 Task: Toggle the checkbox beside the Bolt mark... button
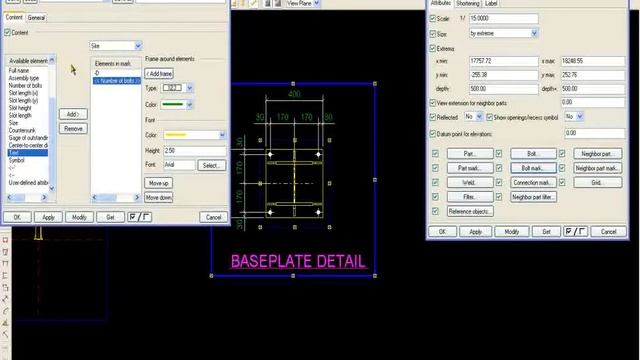pyautogui.click(x=499, y=168)
